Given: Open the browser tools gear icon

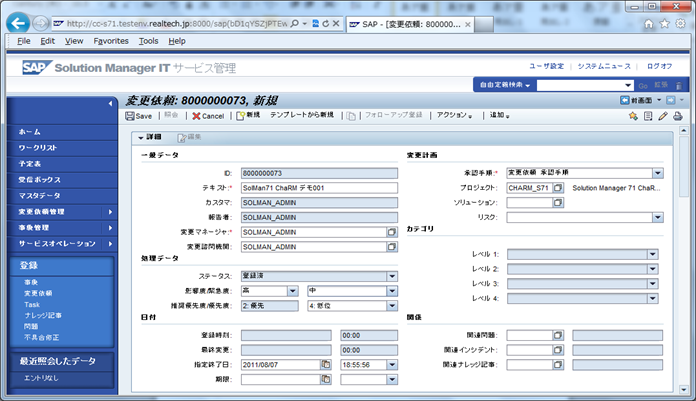Looking at the screenshot, I should [x=680, y=24].
